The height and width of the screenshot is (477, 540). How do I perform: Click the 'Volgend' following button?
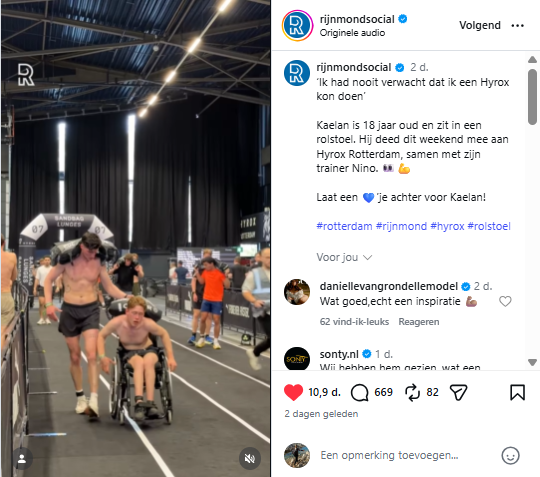(x=480, y=25)
